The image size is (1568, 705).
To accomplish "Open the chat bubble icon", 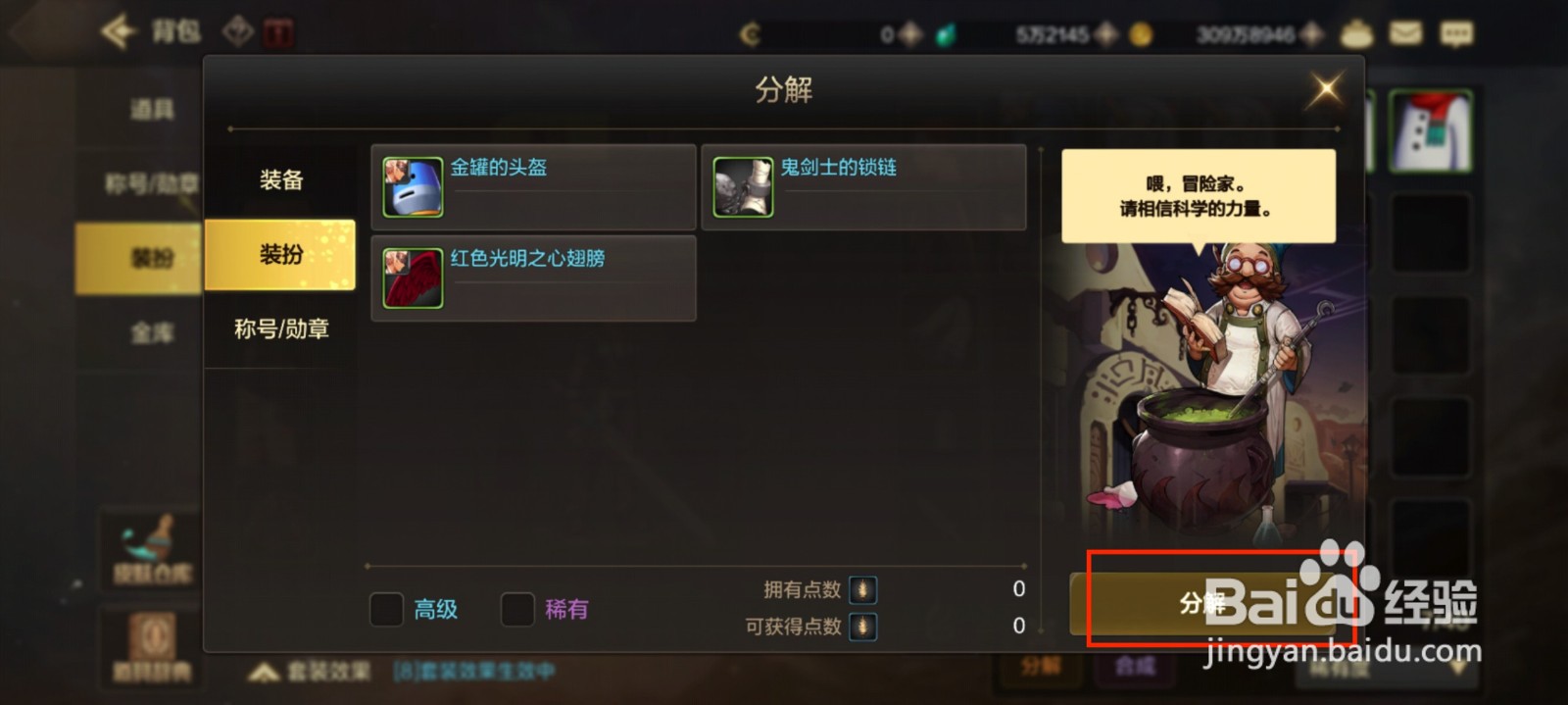I will click(x=1455, y=33).
